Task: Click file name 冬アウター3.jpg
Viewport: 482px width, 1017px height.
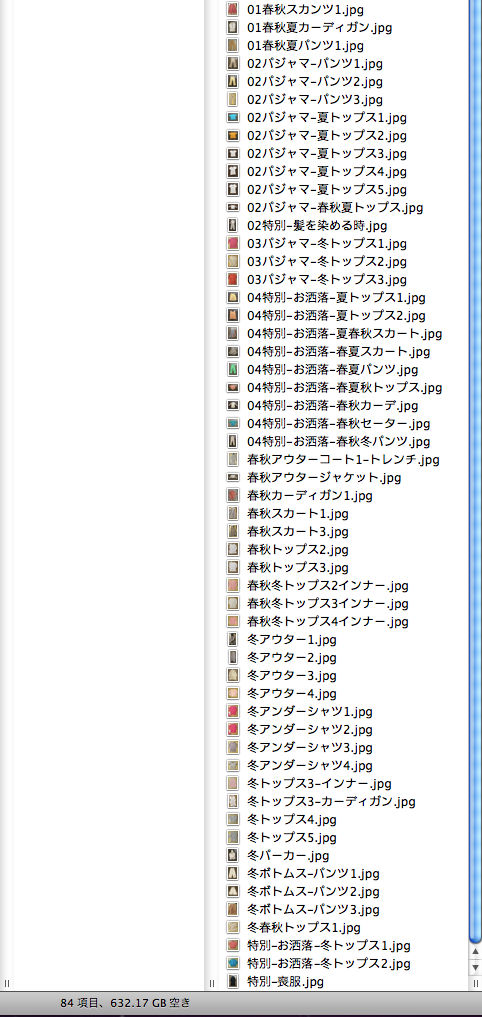Action: click(x=292, y=676)
